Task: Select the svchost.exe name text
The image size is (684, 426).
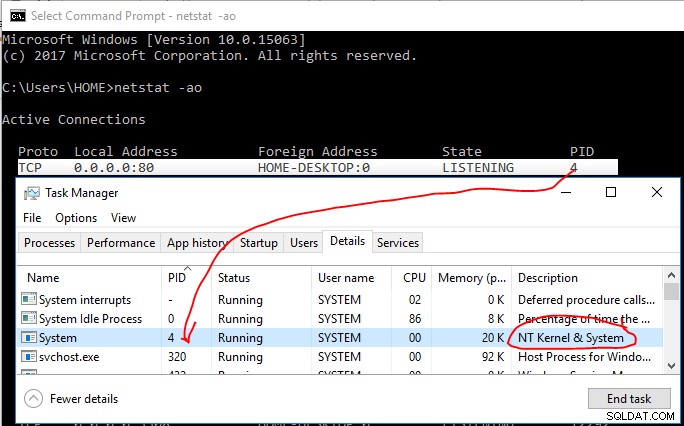Action: 69,357
